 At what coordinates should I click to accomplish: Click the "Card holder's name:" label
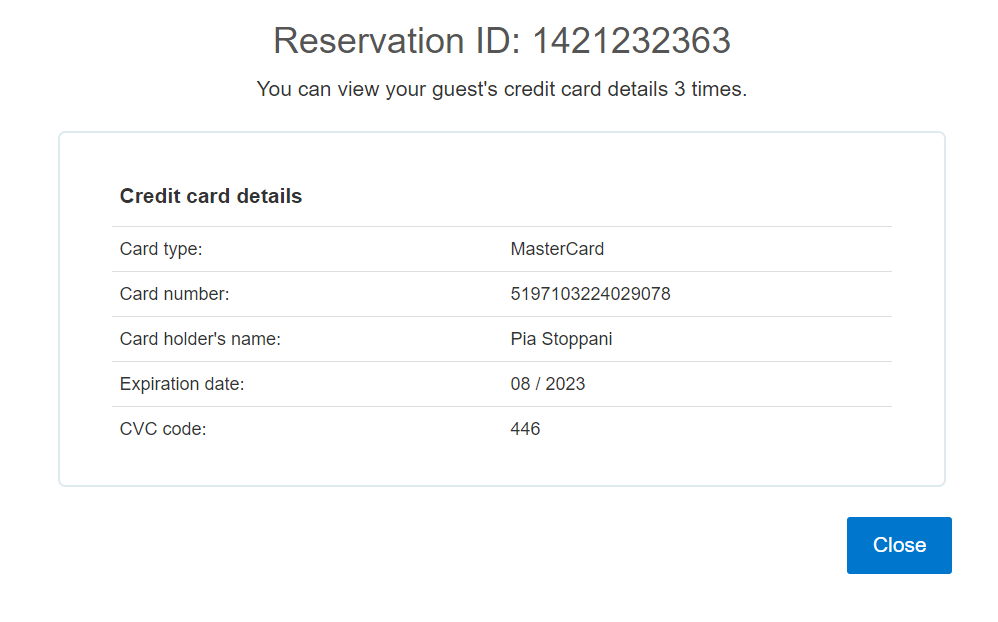click(x=200, y=339)
